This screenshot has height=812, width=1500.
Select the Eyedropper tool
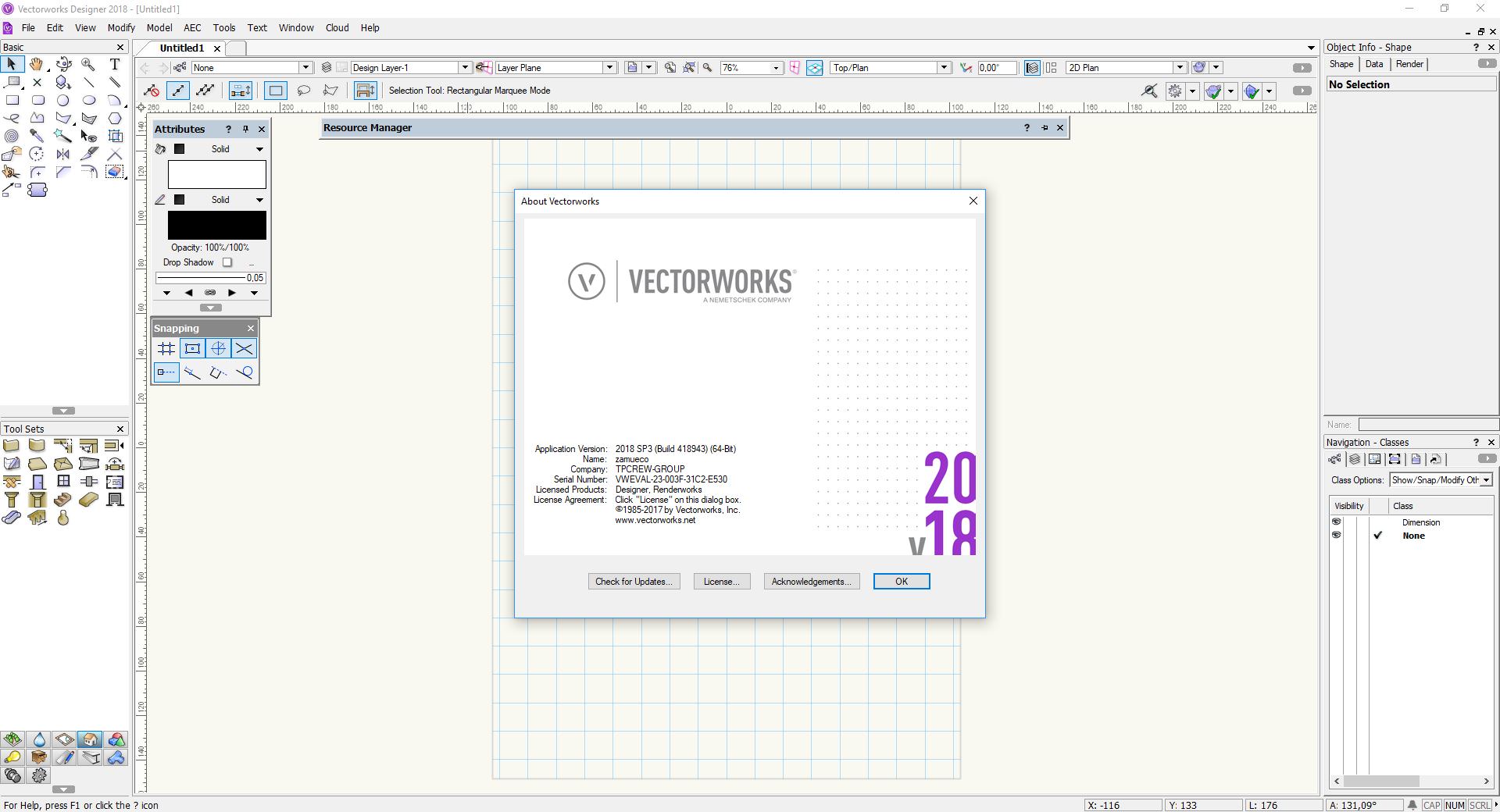point(37,136)
